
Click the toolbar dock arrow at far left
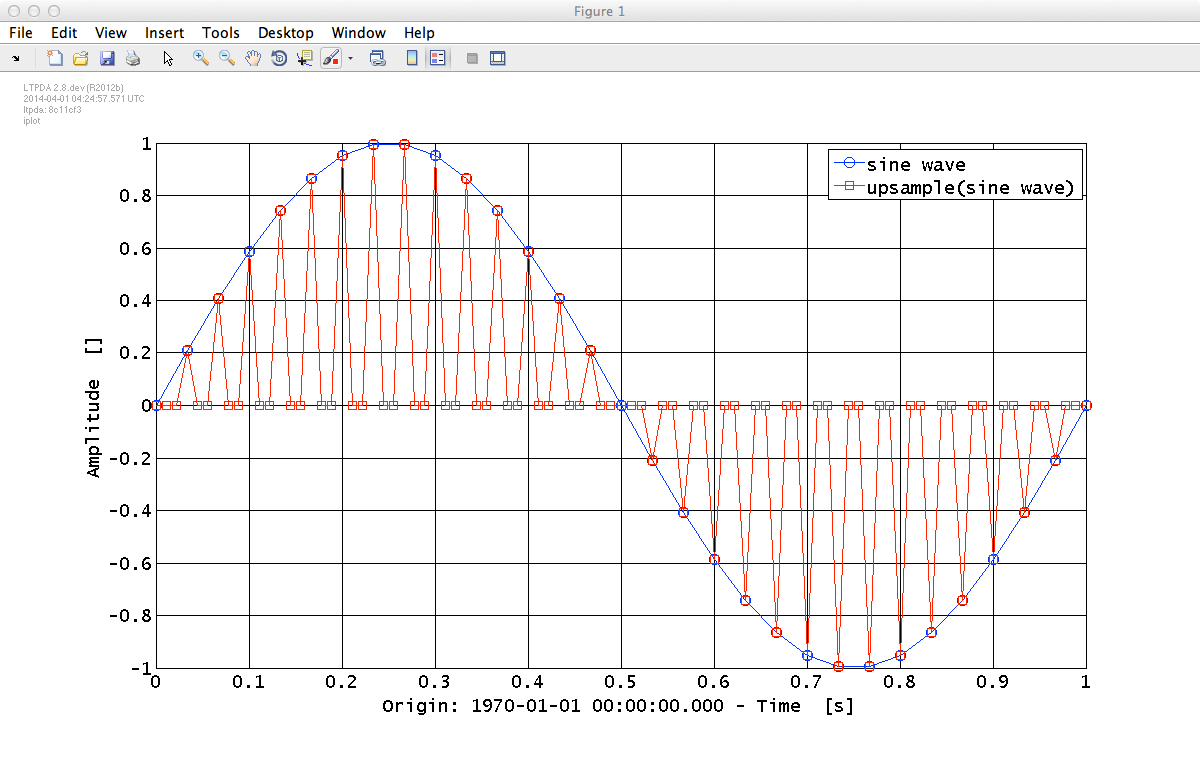[16, 58]
